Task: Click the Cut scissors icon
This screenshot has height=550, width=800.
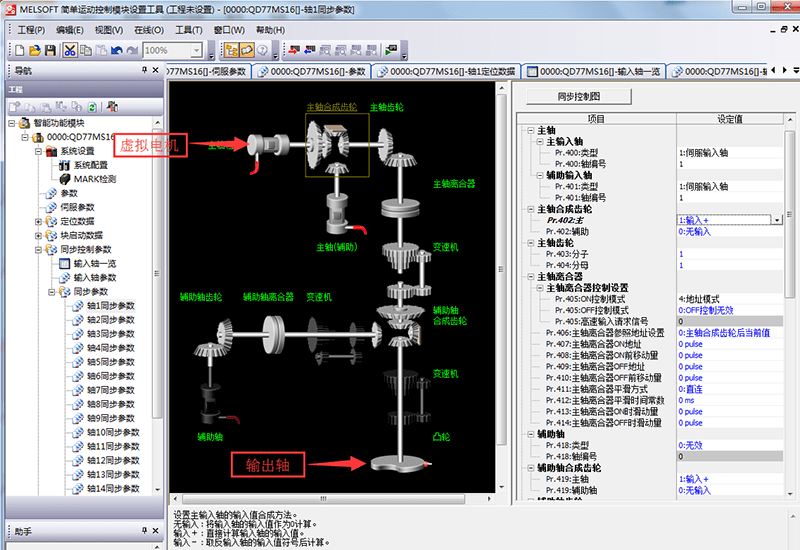Action: 71,50
